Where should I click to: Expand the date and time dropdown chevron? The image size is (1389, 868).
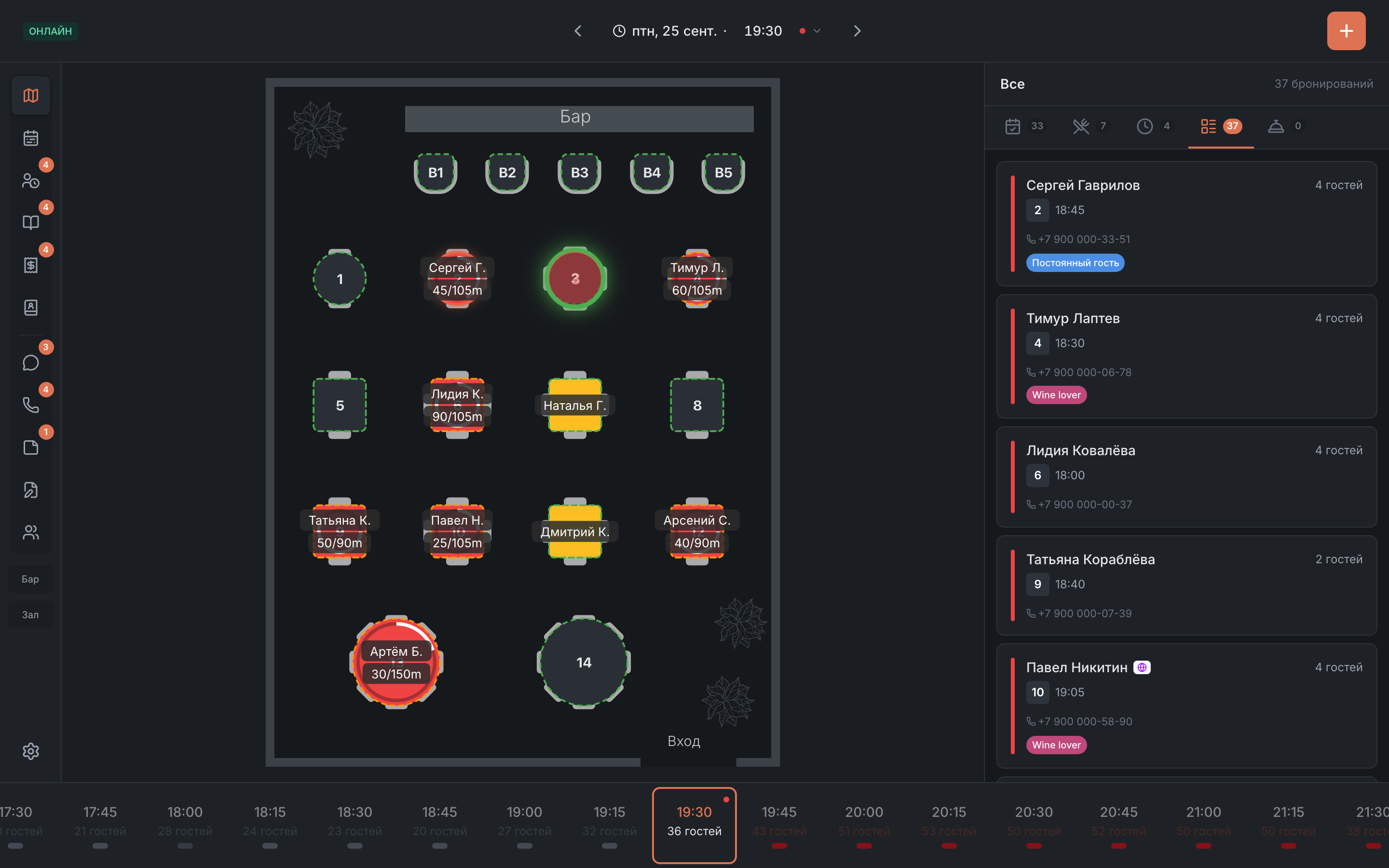817,31
